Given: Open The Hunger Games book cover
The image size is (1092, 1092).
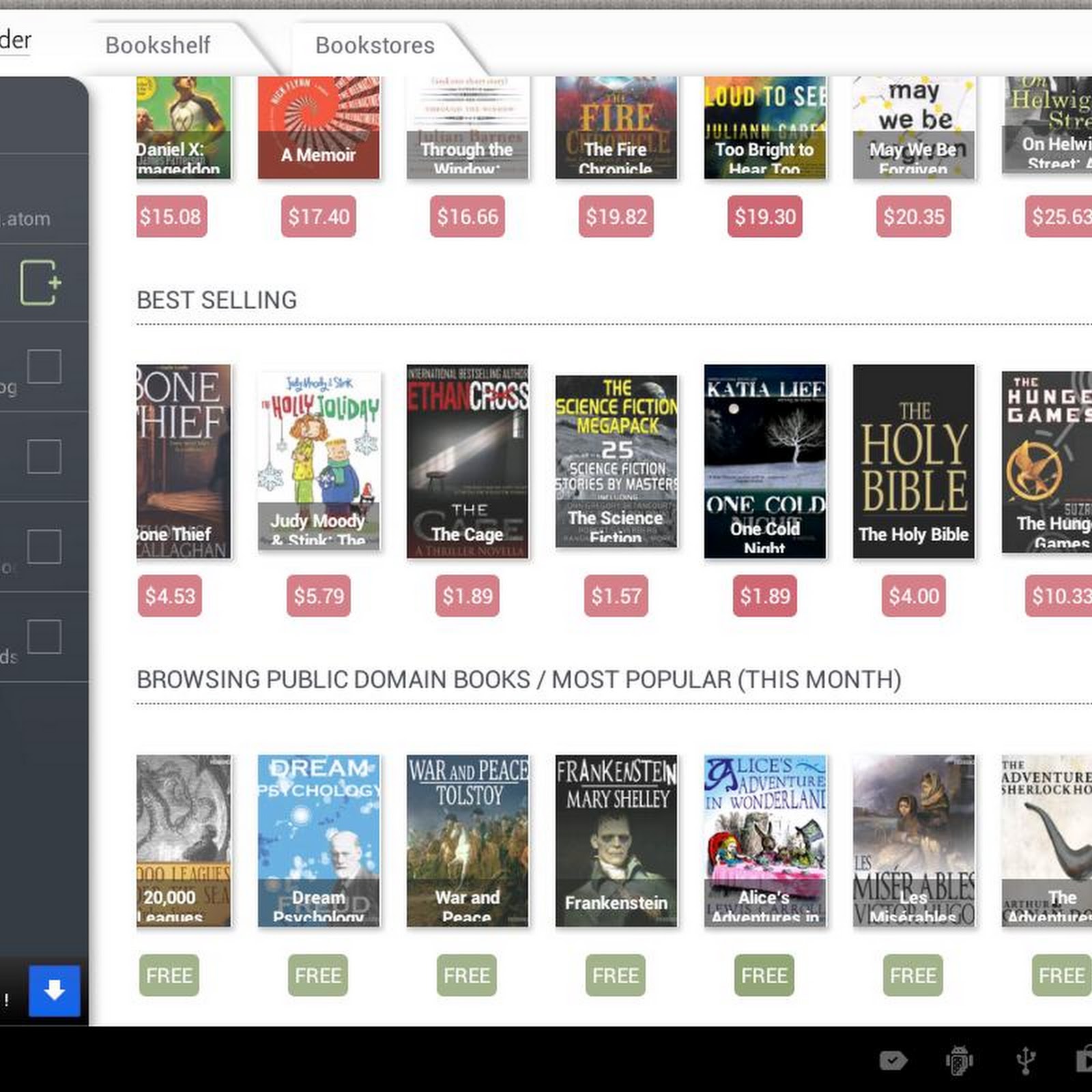Looking at the screenshot, I should click(1047, 462).
